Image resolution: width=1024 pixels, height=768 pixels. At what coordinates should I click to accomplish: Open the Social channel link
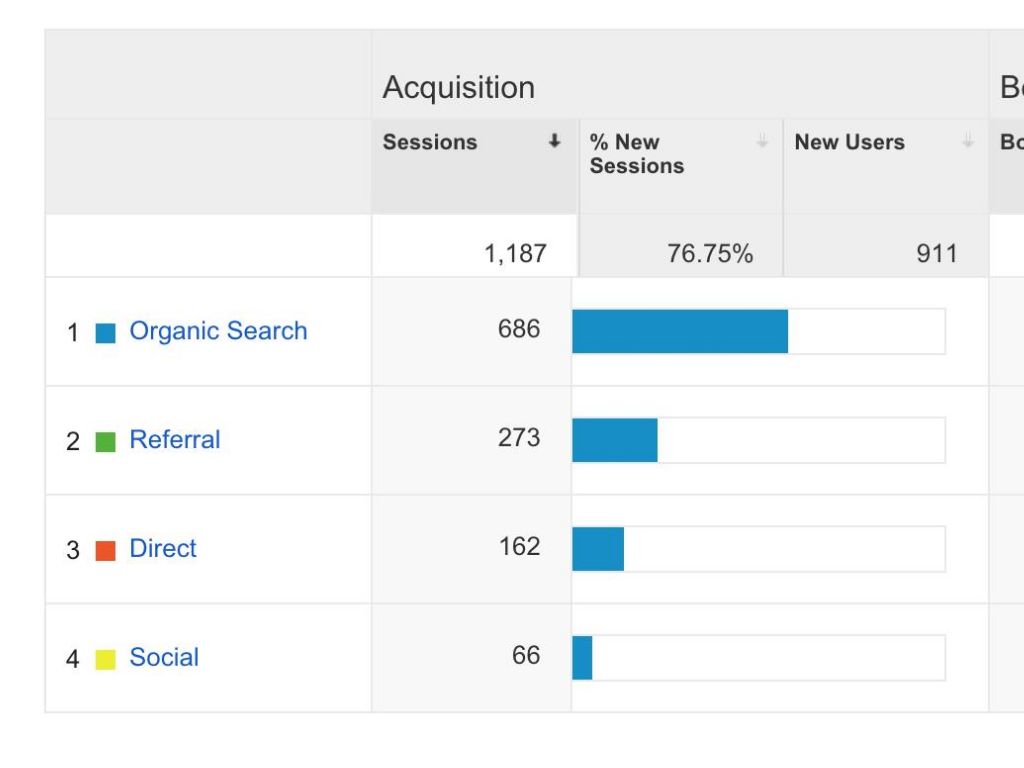pyautogui.click(x=164, y=658)
